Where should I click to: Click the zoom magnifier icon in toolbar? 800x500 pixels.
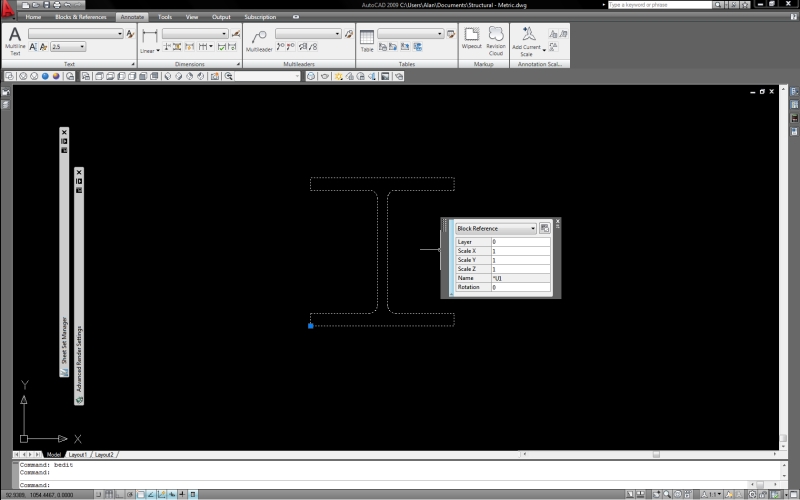229,76
